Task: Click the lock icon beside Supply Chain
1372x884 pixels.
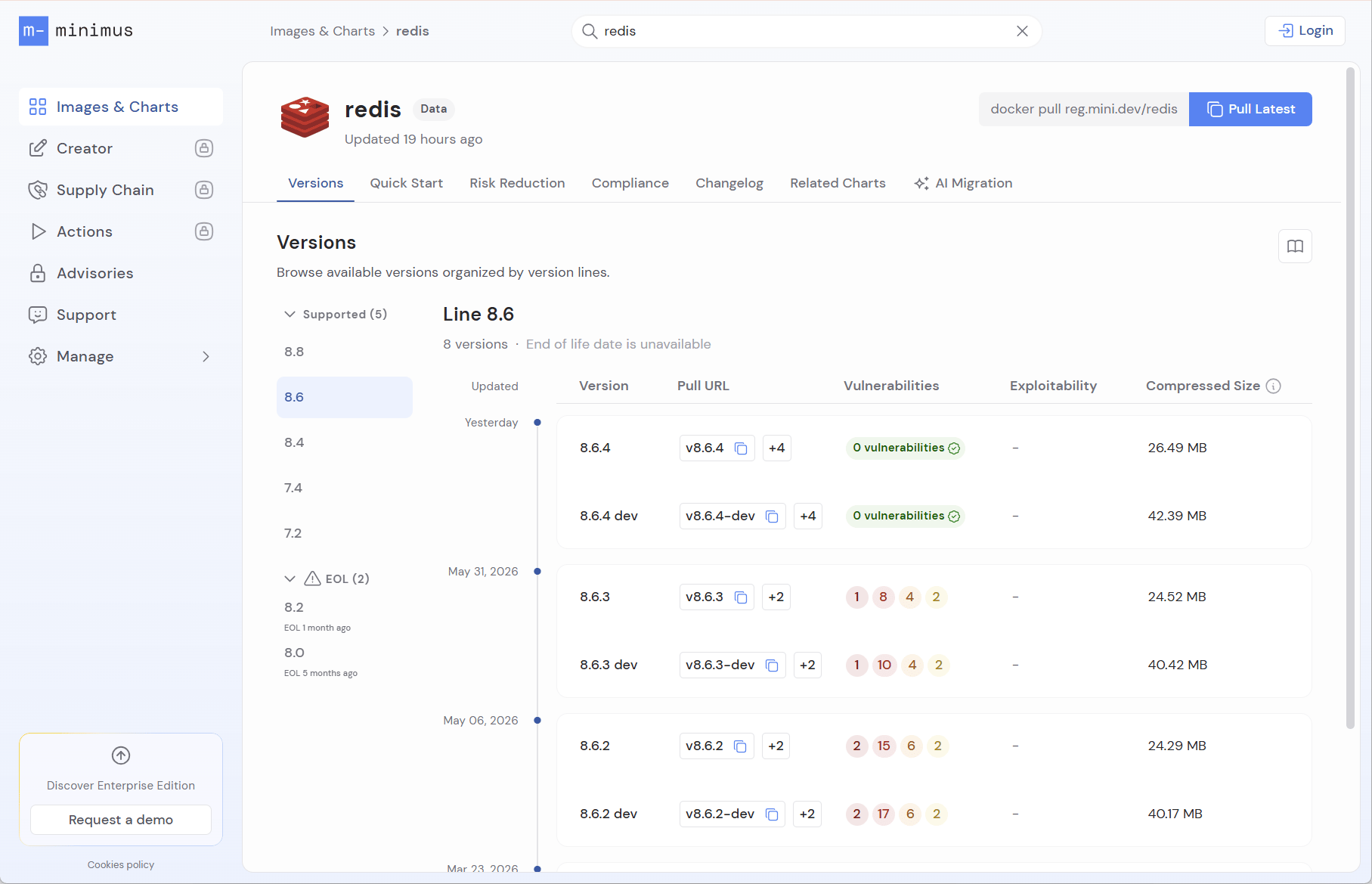Action: (x=204, y=190)
